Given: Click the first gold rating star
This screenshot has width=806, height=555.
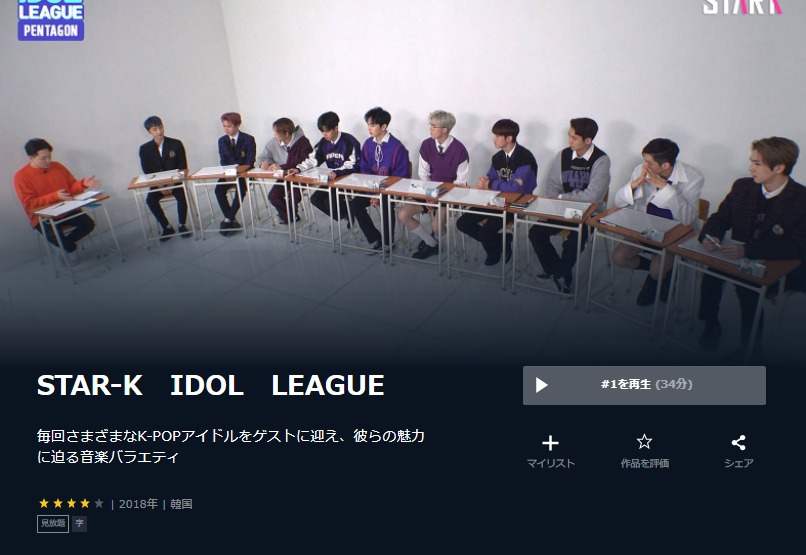Looking at the screenshot, I should pyautogui.click(x=44, y=504).
